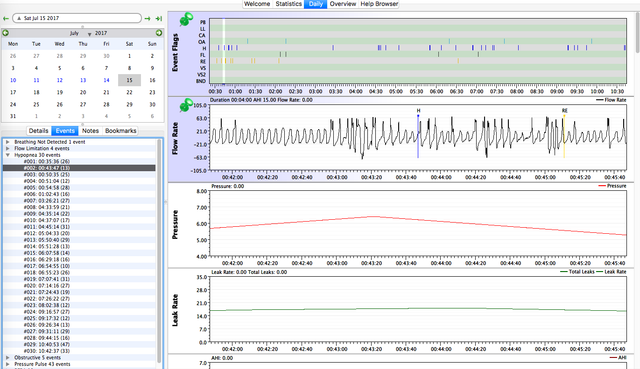The image size is (640, 369).
Task: Click the AHI legend entry
Action: point(618,358)
